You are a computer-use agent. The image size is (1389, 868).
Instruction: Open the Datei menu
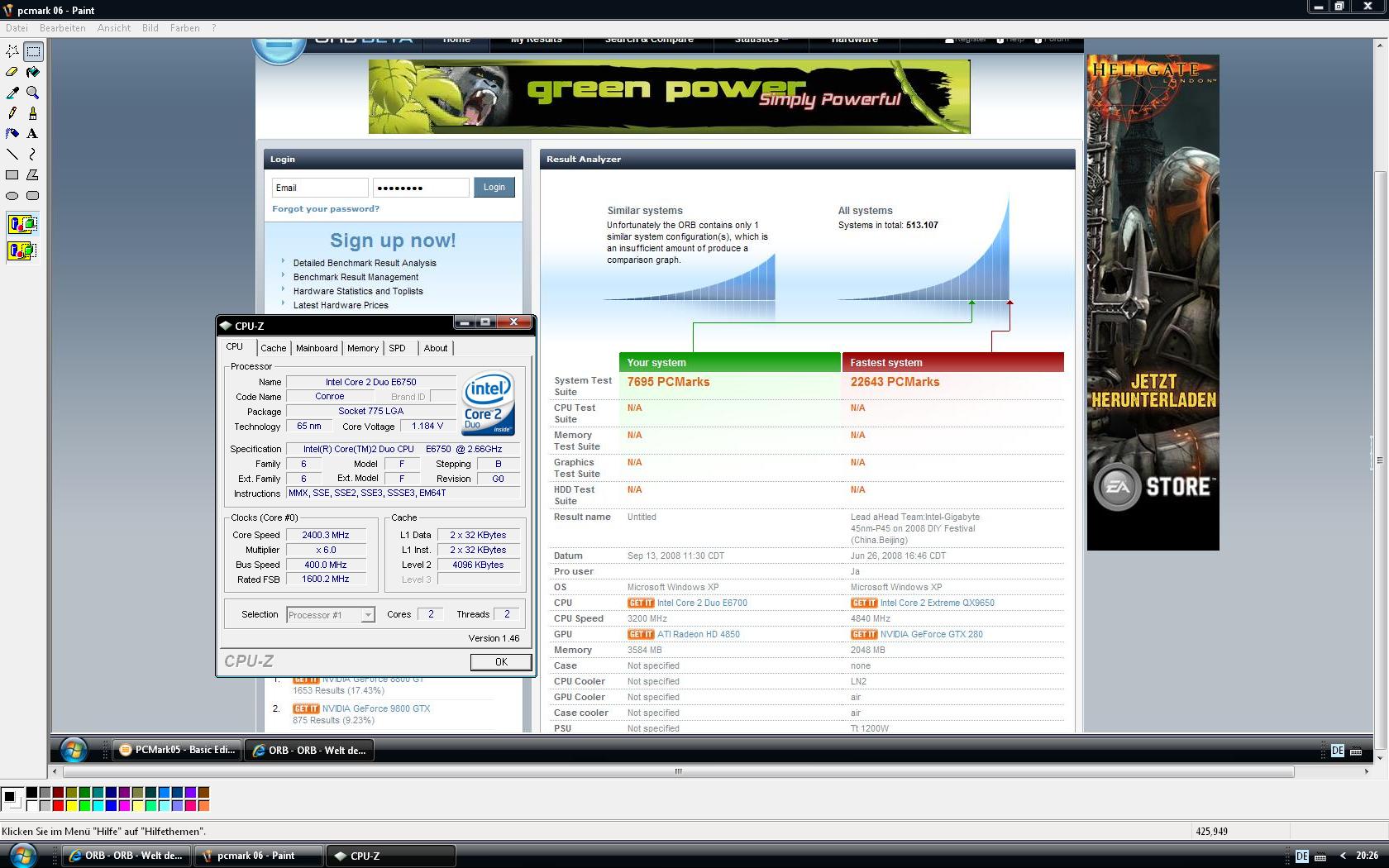(17, 28)
